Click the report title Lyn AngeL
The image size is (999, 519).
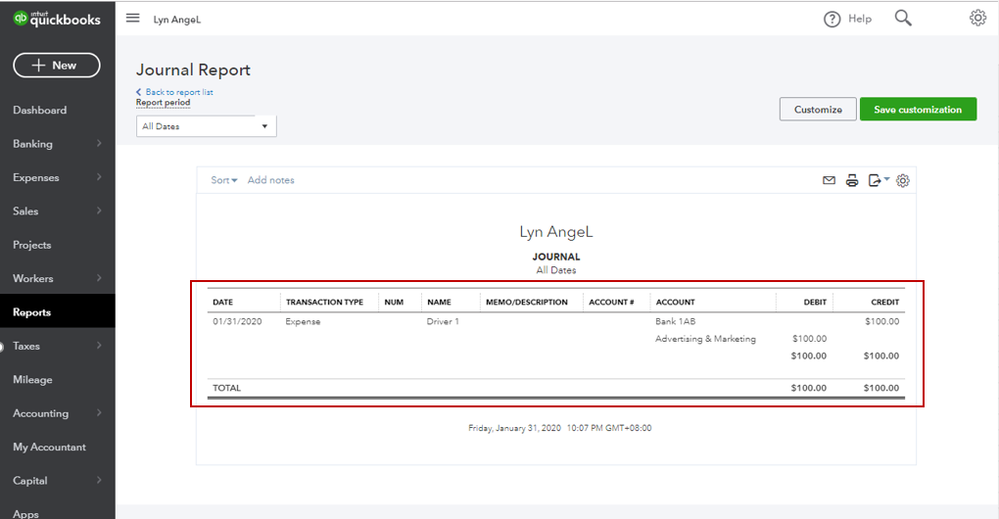[x=556, y=232]
